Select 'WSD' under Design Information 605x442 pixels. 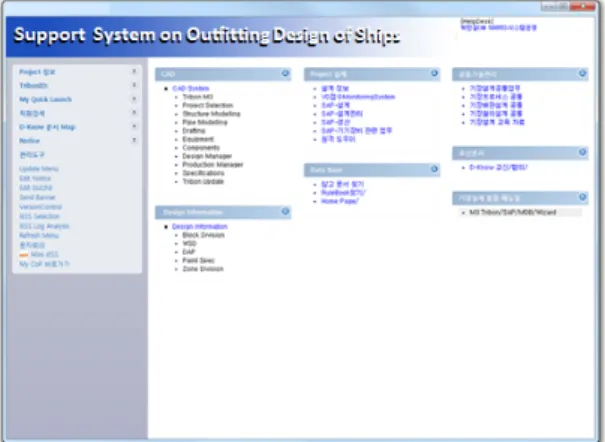point(189,243)
